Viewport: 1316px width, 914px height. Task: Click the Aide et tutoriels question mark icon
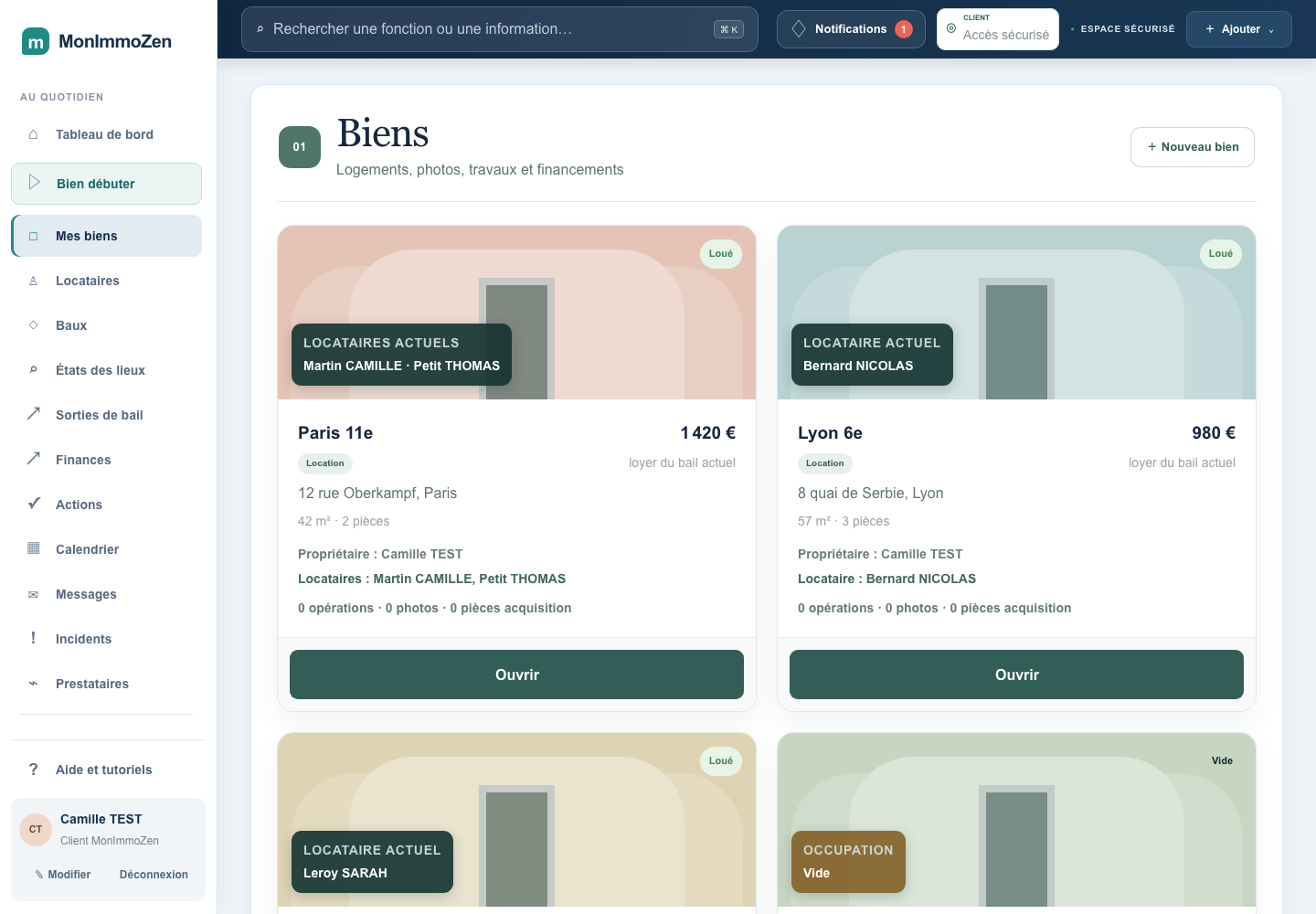(34, 769)
